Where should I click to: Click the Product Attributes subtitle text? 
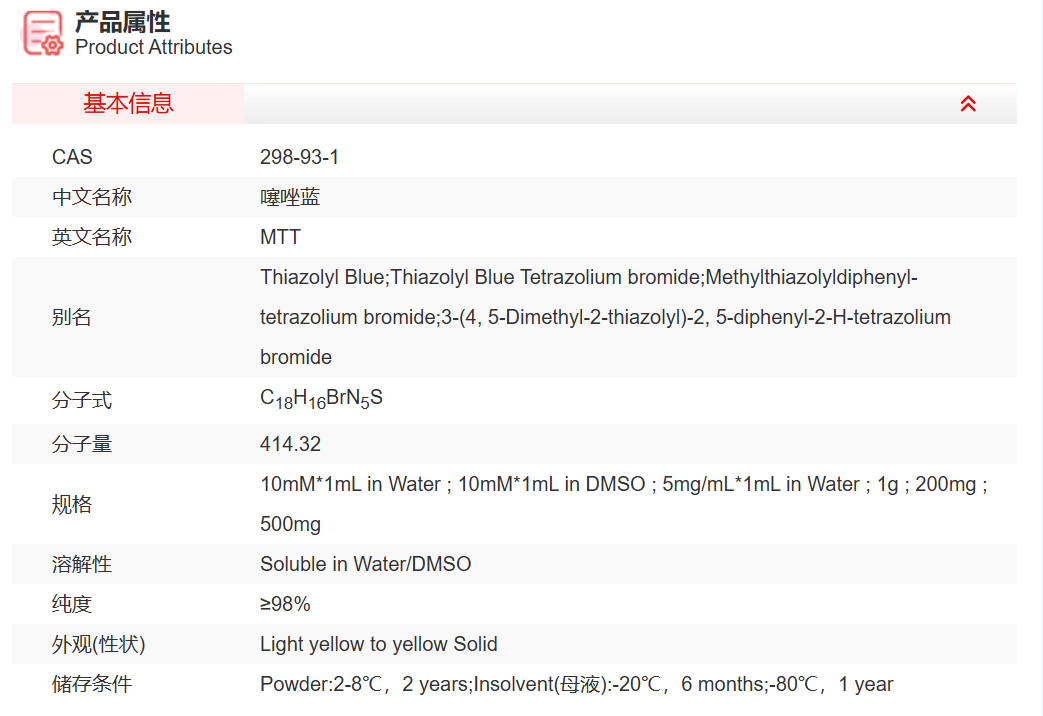tap(153, 47)
